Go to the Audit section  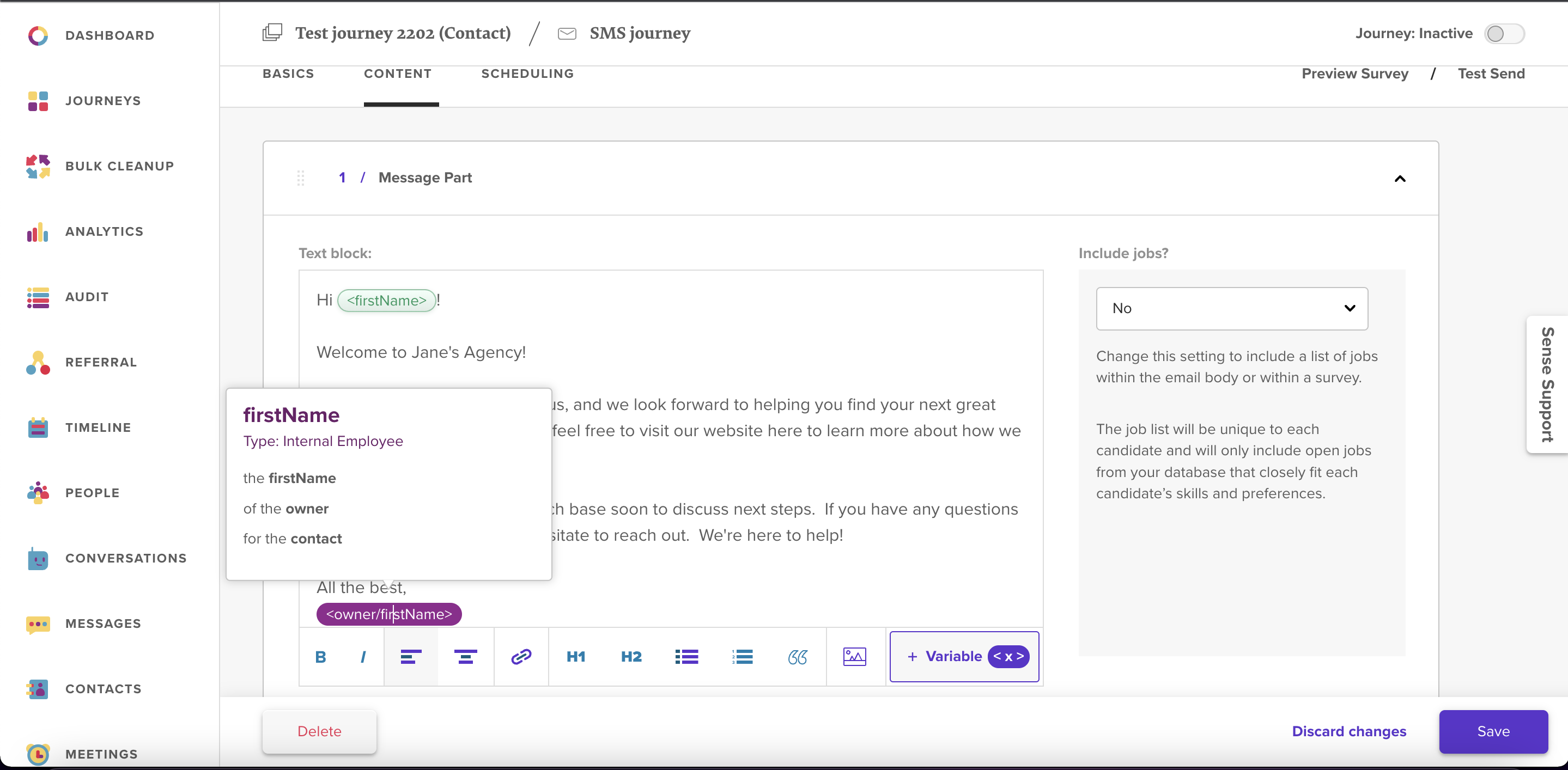[87, 297]
